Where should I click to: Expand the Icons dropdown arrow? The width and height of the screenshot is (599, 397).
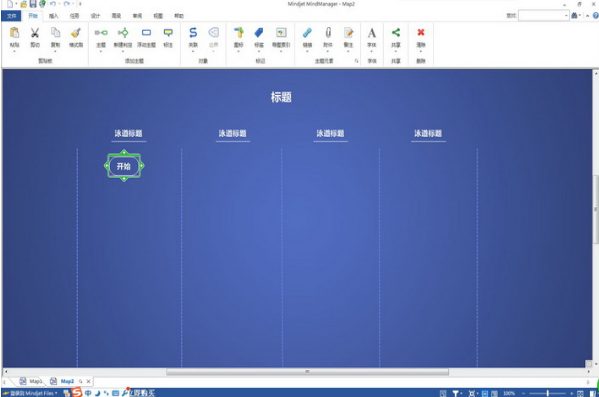point(239,51)
